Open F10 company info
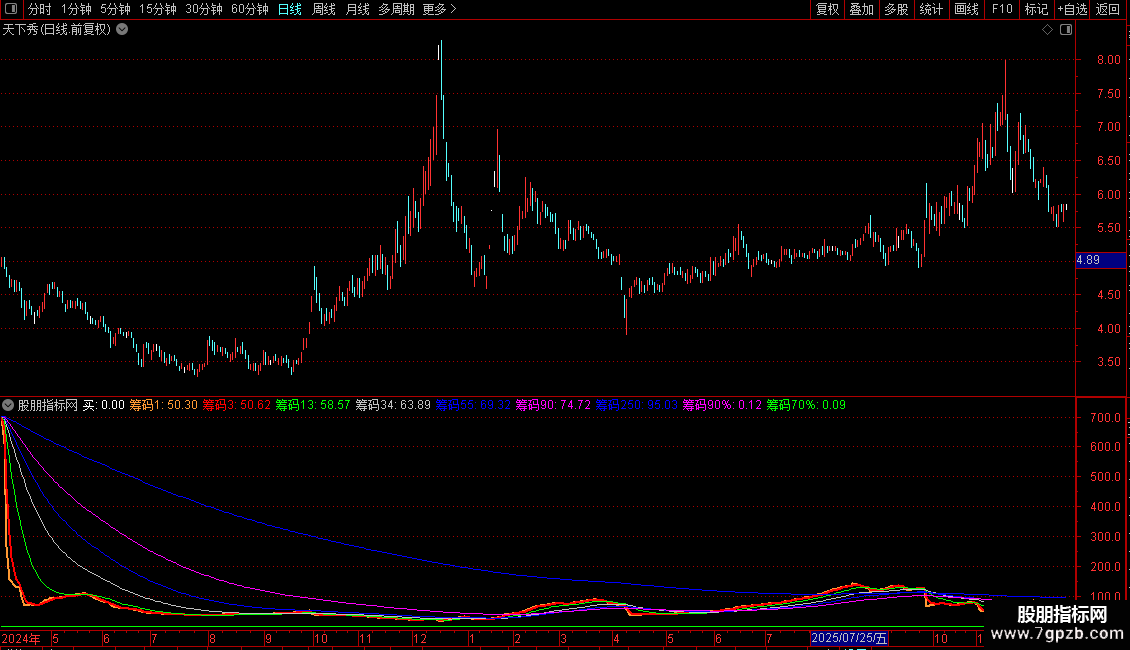The image size is (1130, 650). tap(1002, 9)
